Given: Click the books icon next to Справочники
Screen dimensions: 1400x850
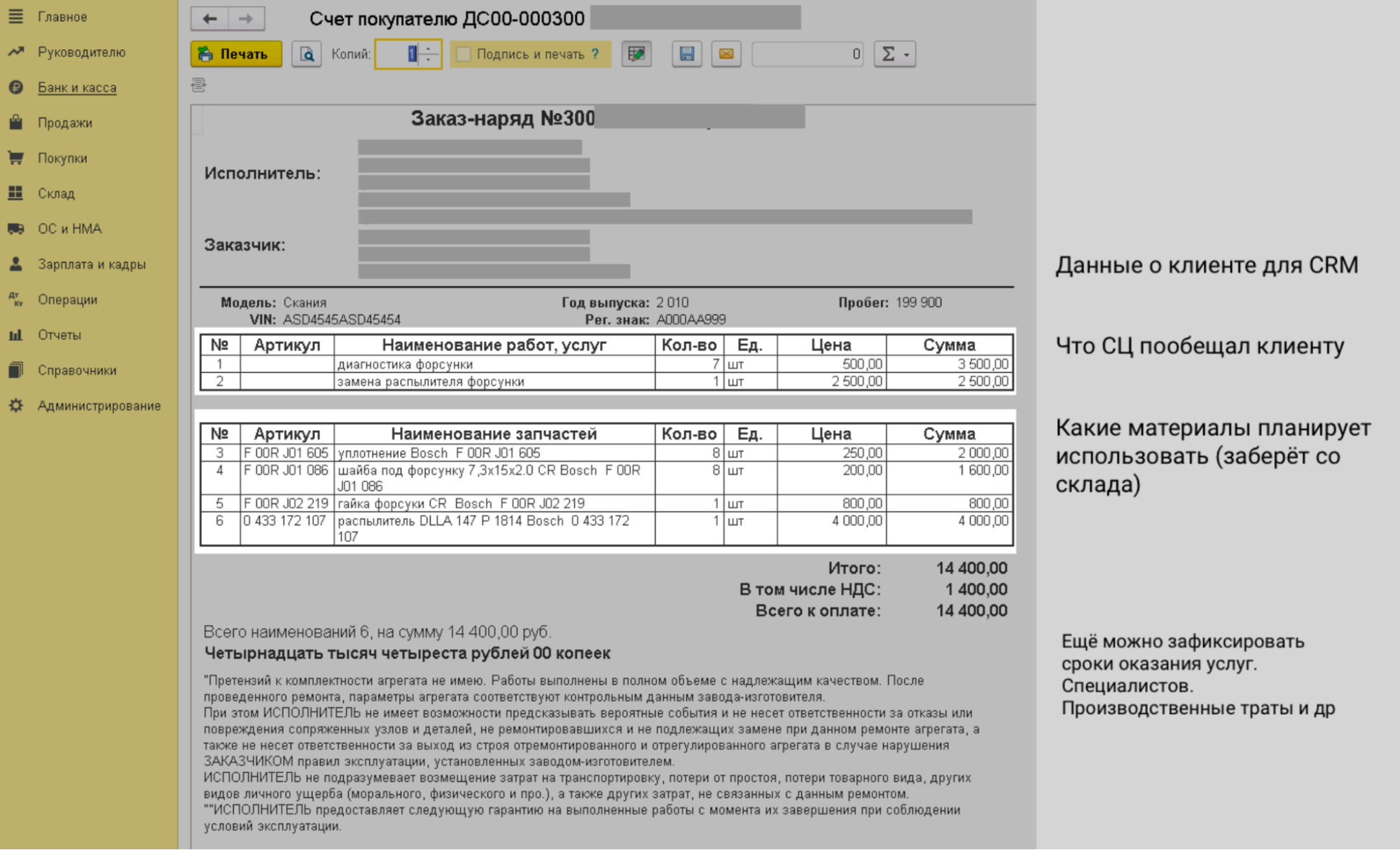Looking at the screenshot, I should pyautogui.click(x=15, y=370).
